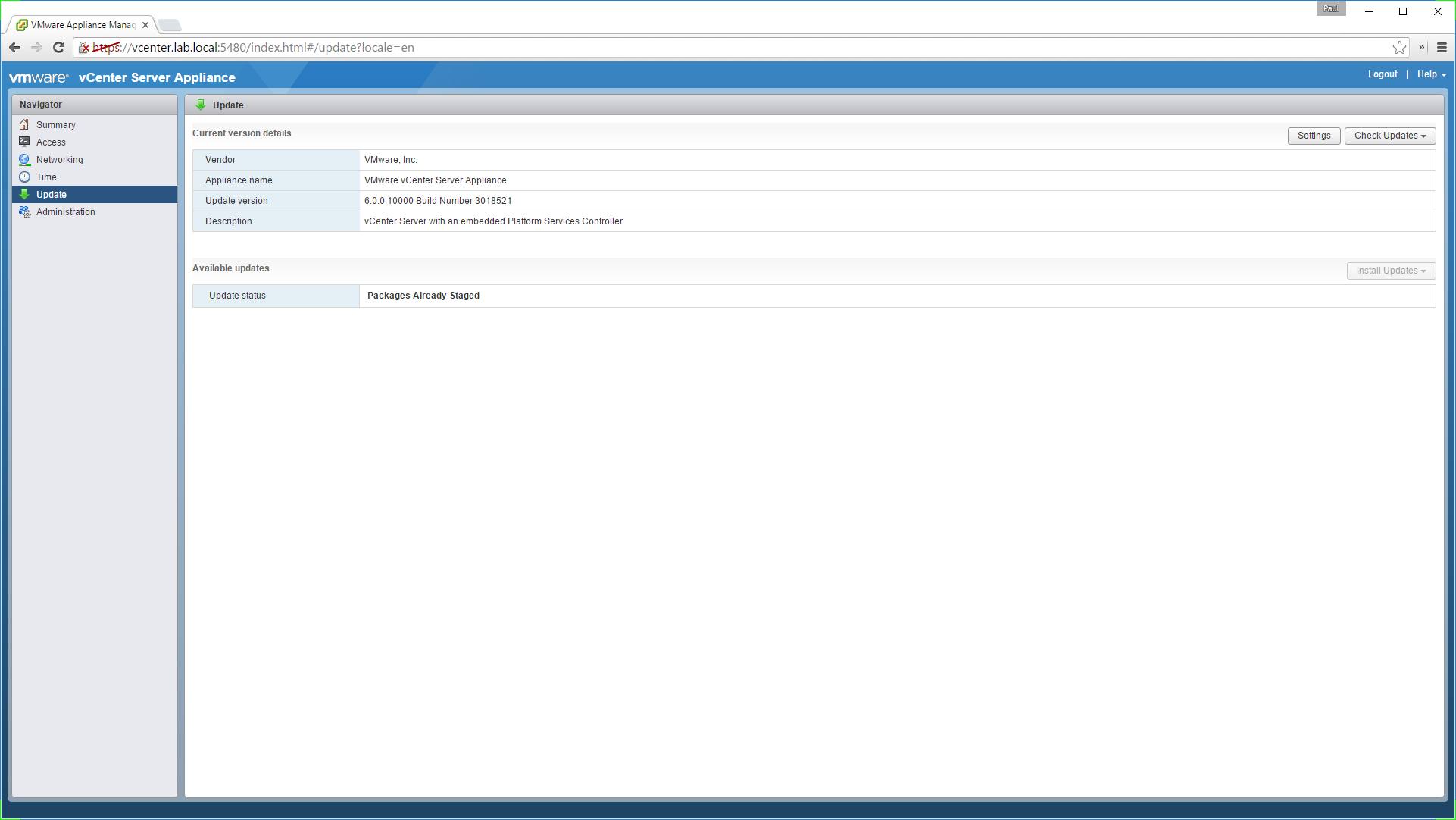Click the 'Navigator' panel header
Viewport: 1456px width, 820px height.
pyautogui.click(x=95, y=105)
